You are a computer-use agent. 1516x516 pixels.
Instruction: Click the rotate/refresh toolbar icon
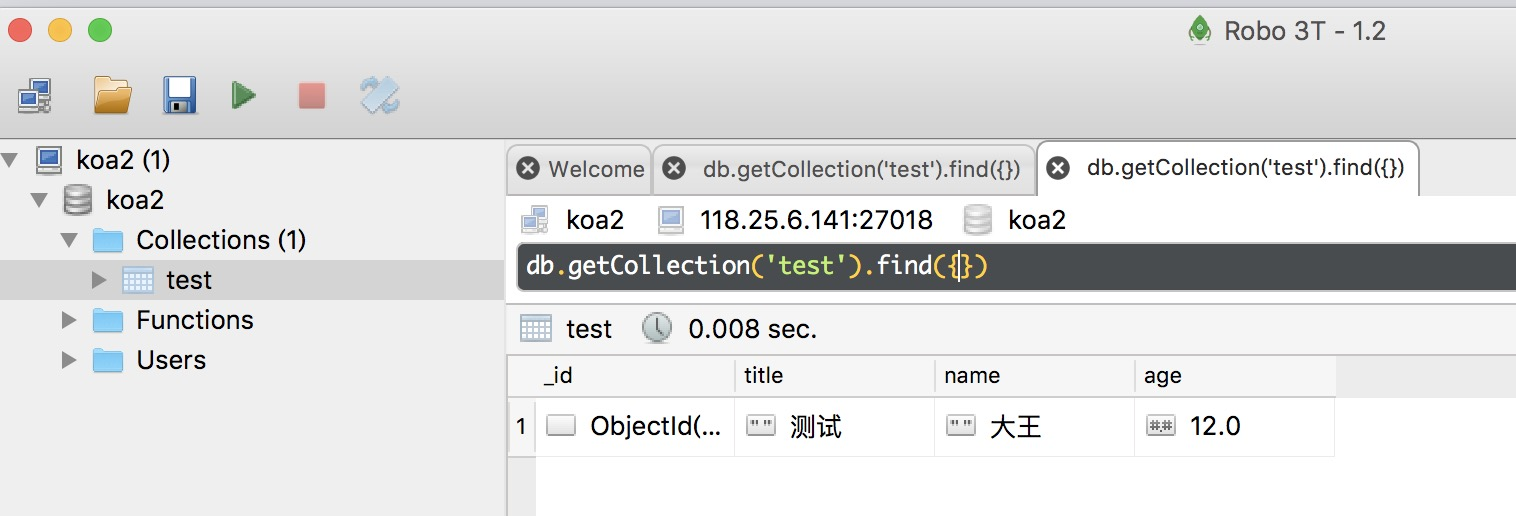click(x=380, y=96)
